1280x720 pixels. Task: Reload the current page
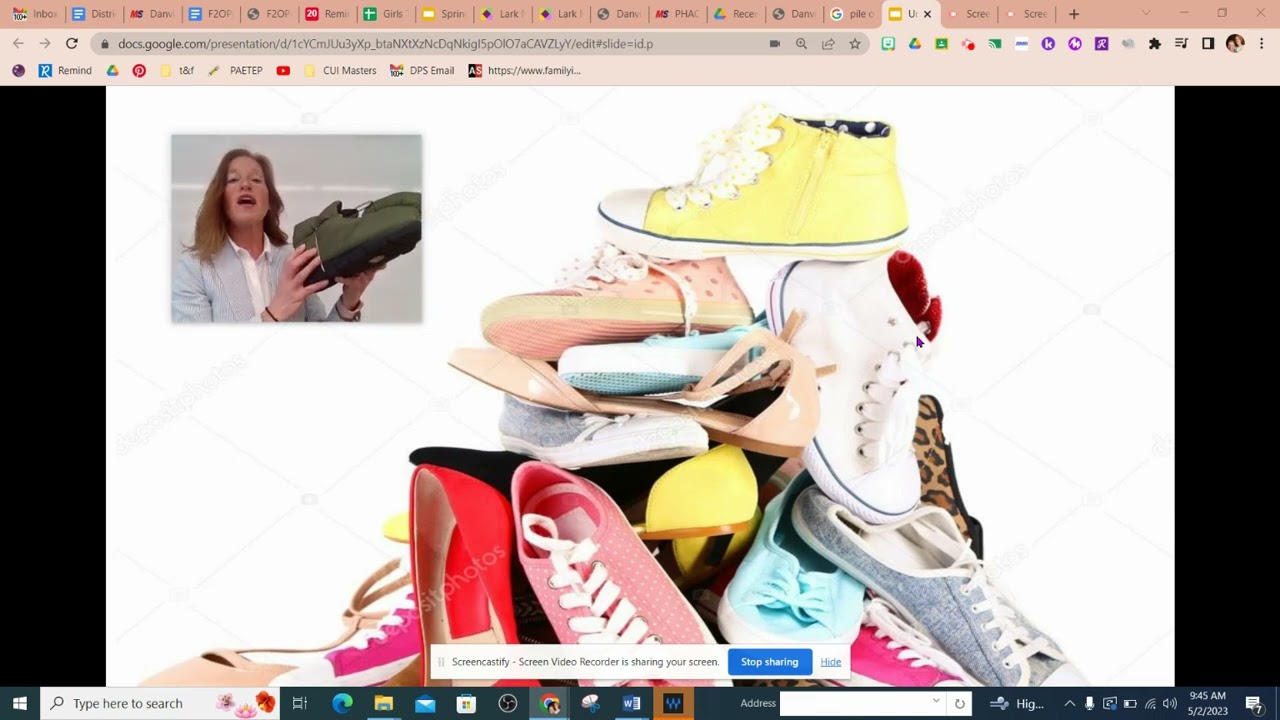pos(72,44)
